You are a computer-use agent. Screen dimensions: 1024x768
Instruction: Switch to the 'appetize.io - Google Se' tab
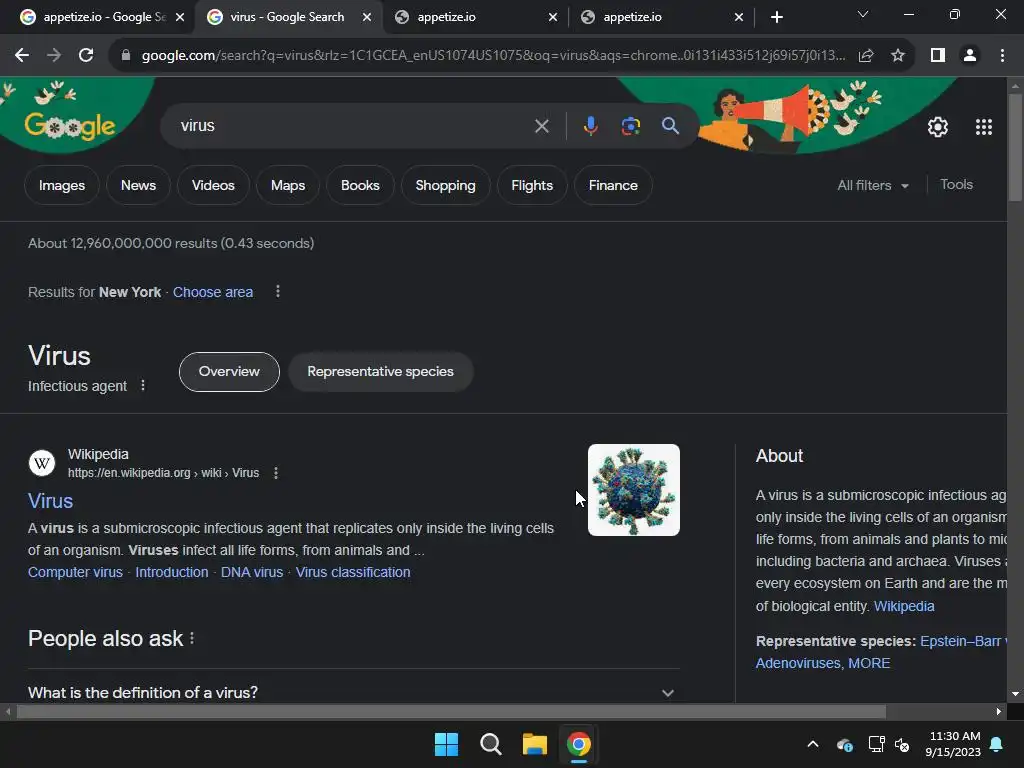95,17
